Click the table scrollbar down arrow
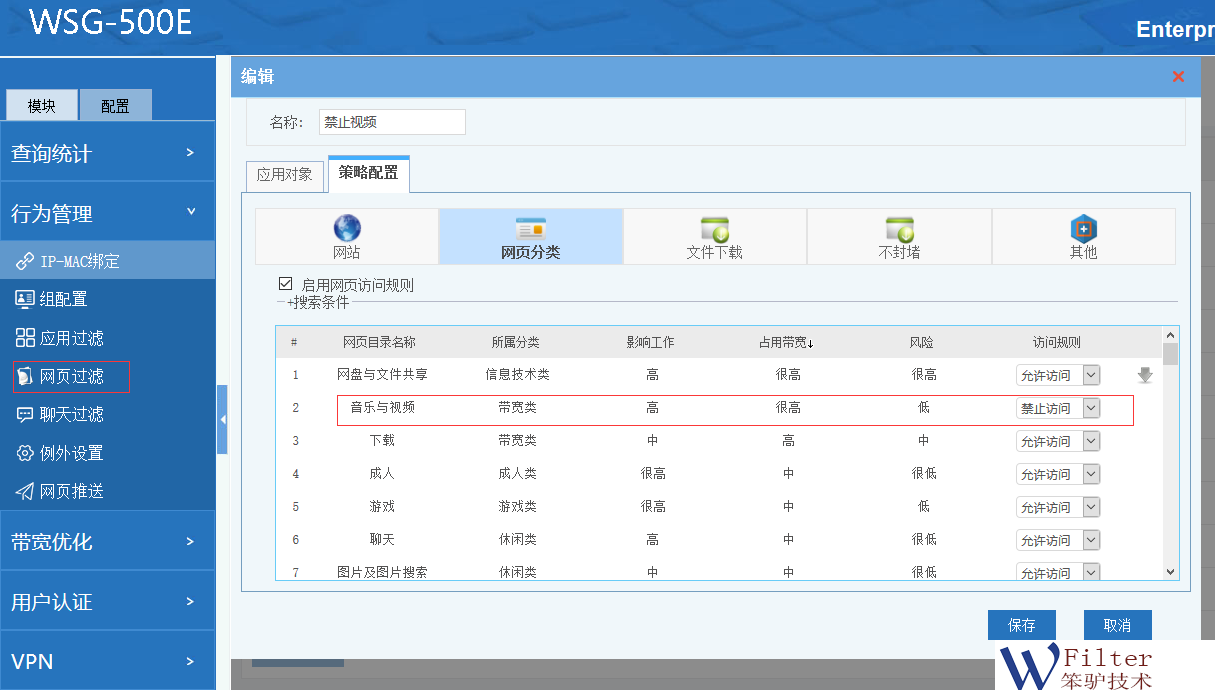Viewport: 1215px width, 690px height. (x=1170, y=571)
